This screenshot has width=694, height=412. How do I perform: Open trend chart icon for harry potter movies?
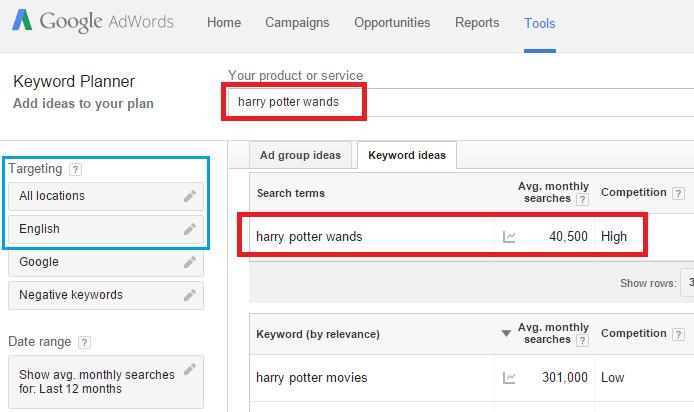(x=509, y=378)
